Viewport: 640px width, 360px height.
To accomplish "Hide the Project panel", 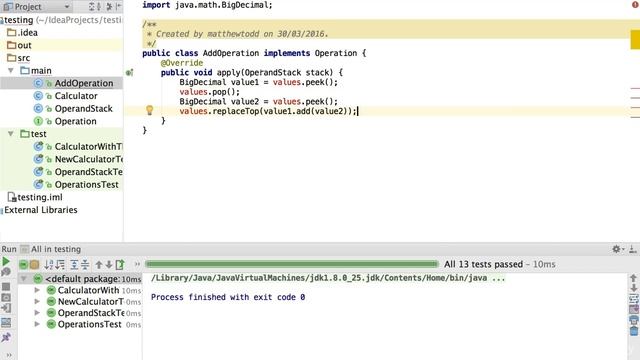I will click(x=119, y=7).
